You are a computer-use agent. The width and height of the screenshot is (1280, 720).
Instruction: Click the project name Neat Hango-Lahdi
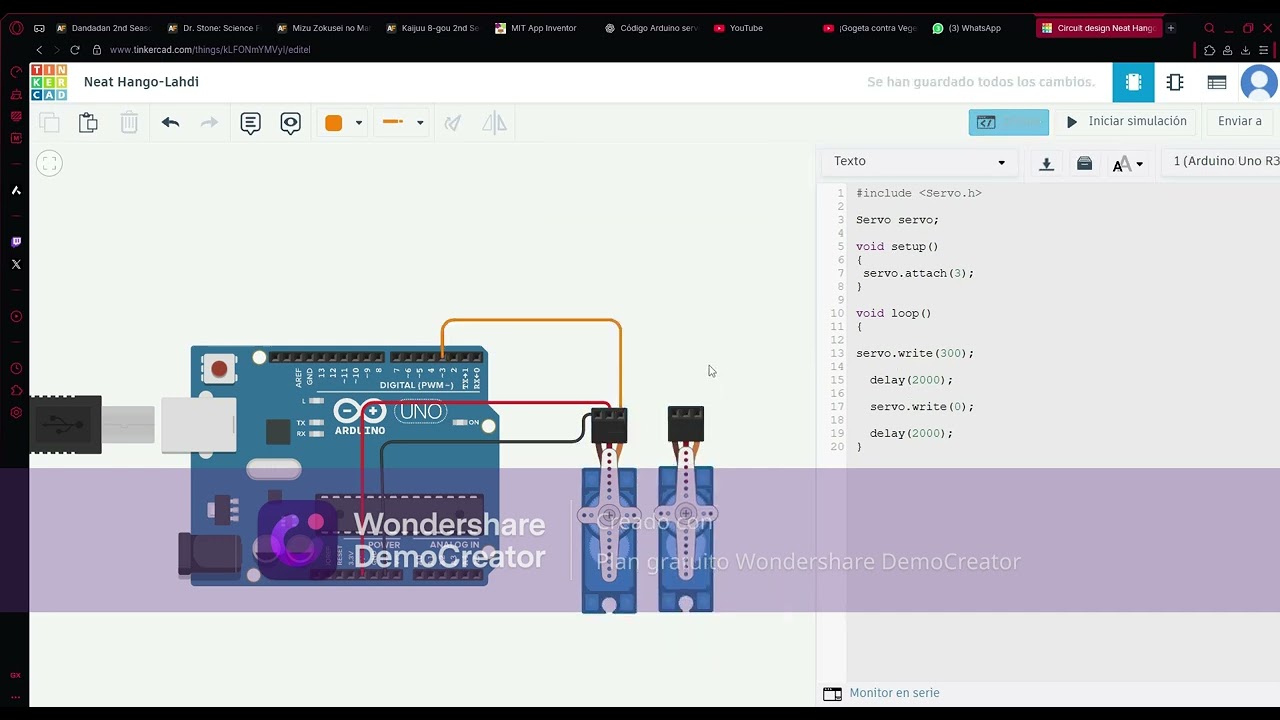click(x=141, y=82)
